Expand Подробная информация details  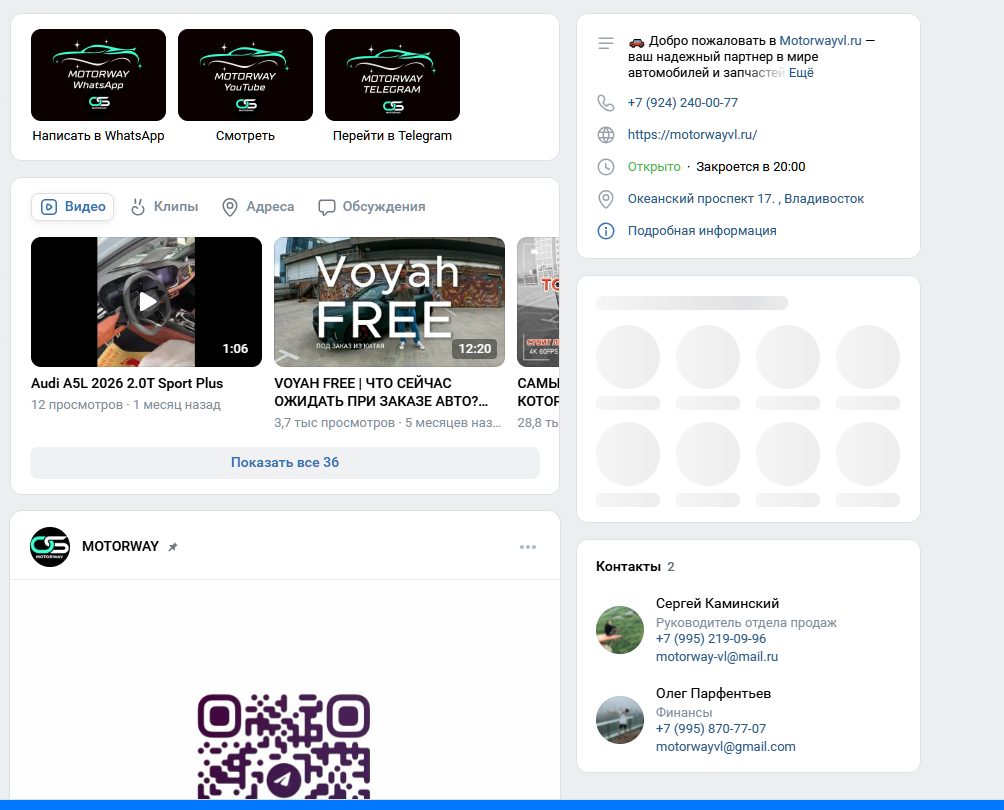[701, 231]
